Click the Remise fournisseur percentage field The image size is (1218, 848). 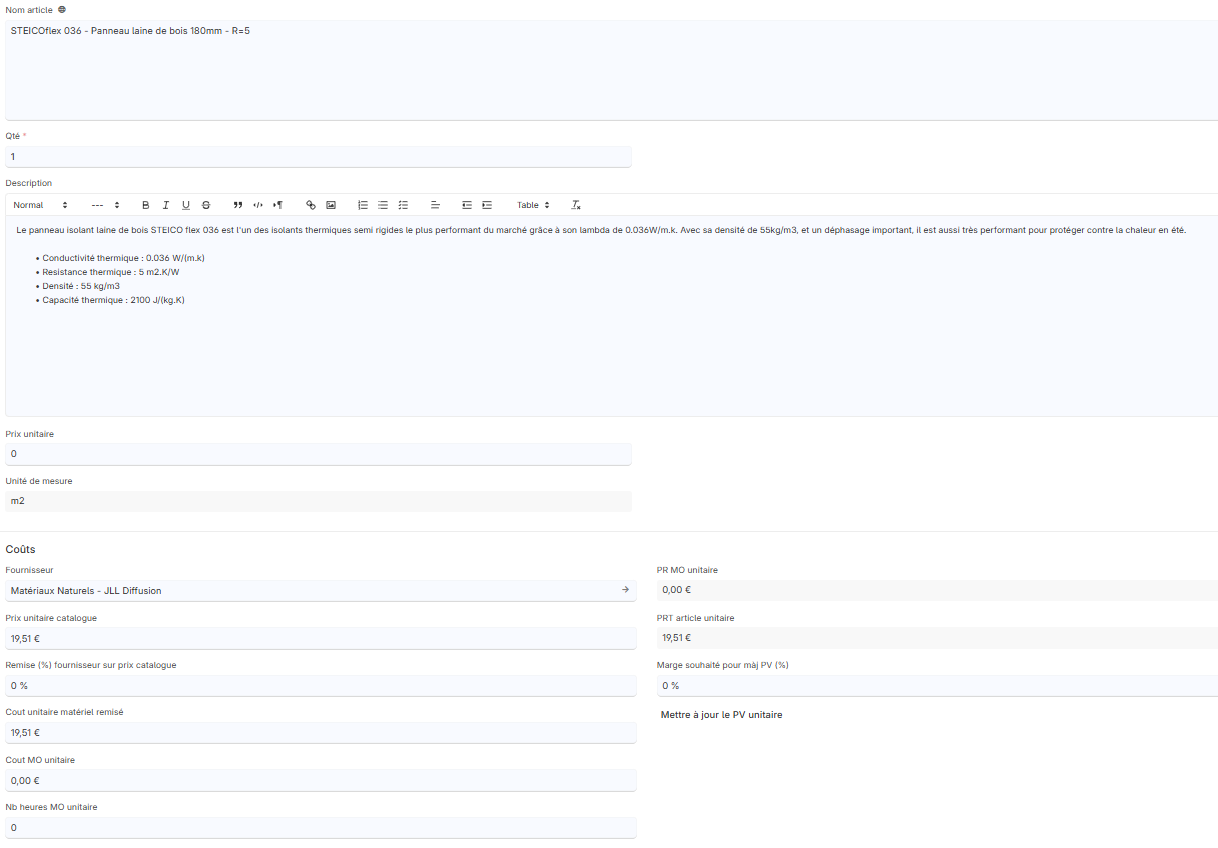pyautogui.click(x=320, y=686)
